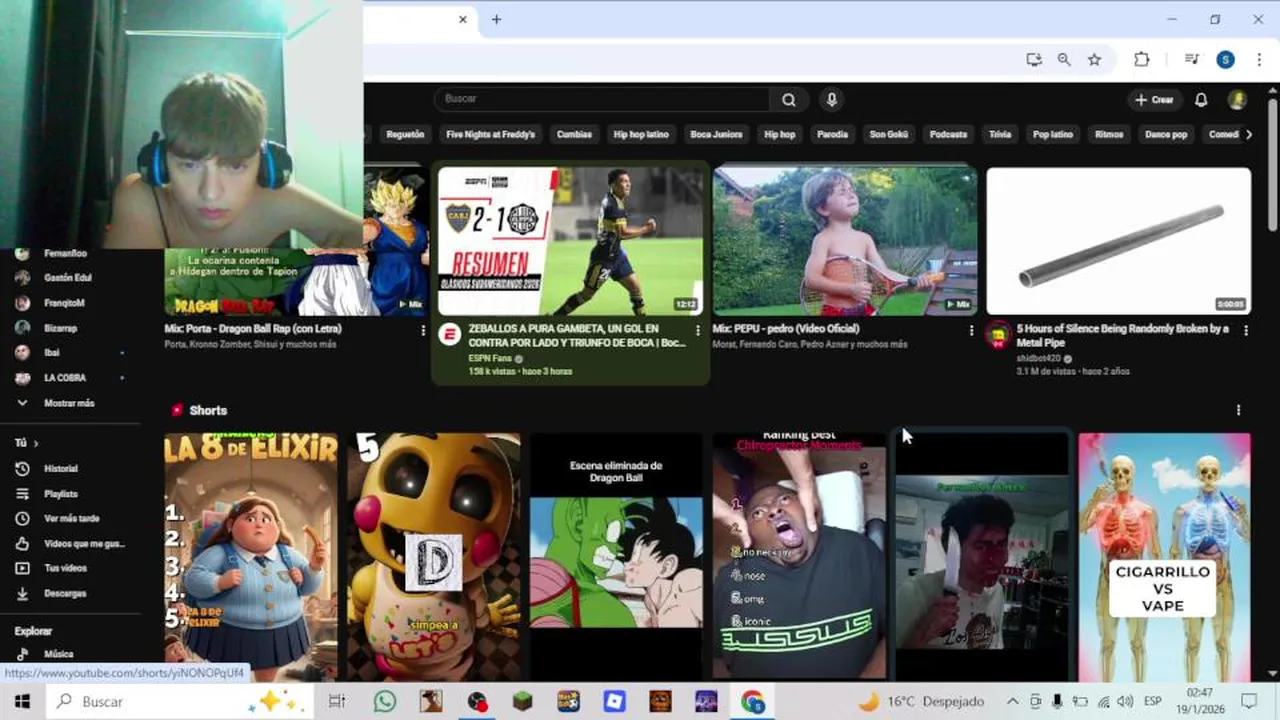The height and width of the screenshot is (720, 1280).
Task: Open options for Porta Dragon Ball Rap mix
Action: (423, 330)
